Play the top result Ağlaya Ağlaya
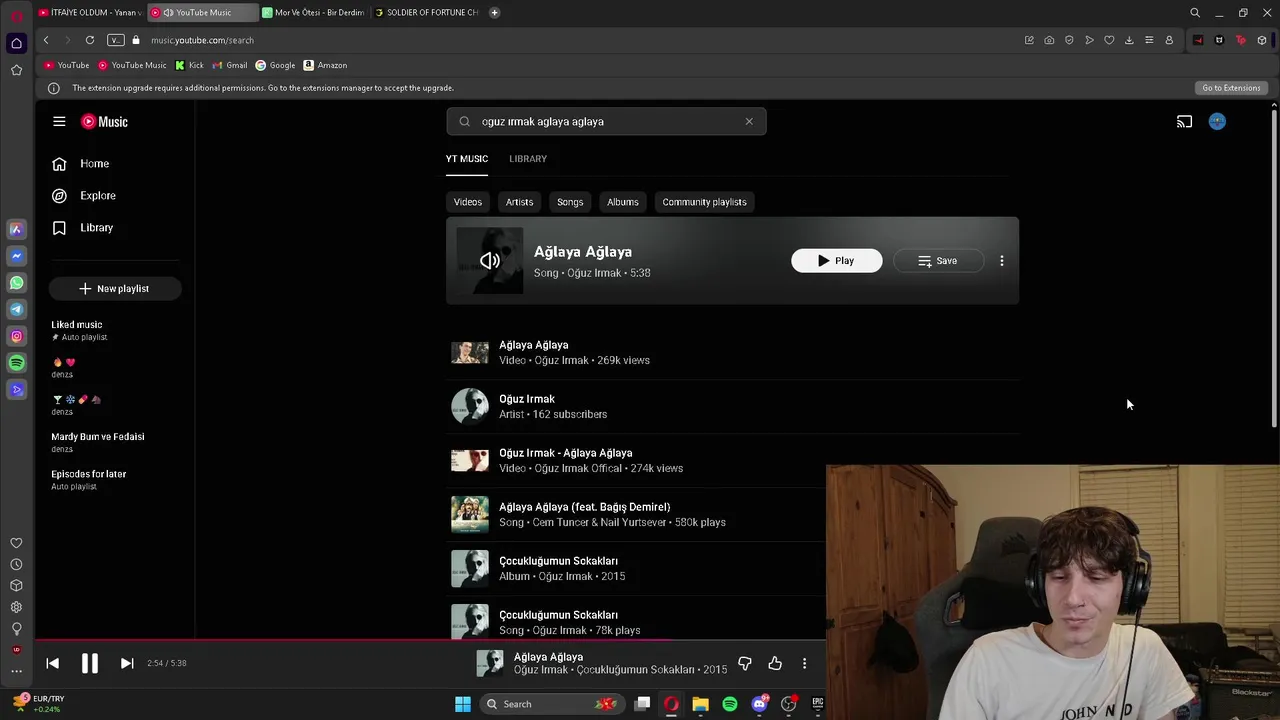1280x720 pixels. point(837,260)
